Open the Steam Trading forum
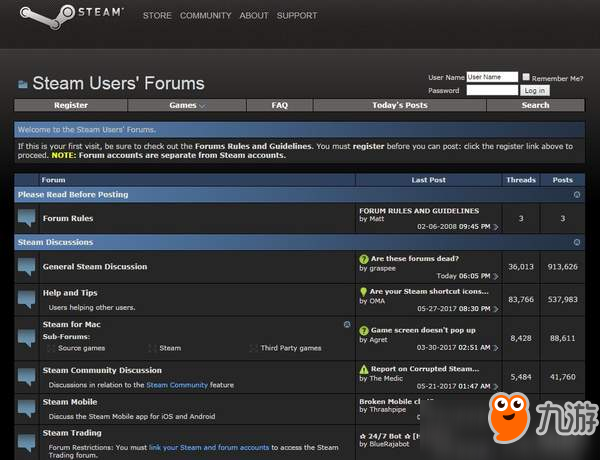This screenshot has height=460, width=600. (72, 433)
